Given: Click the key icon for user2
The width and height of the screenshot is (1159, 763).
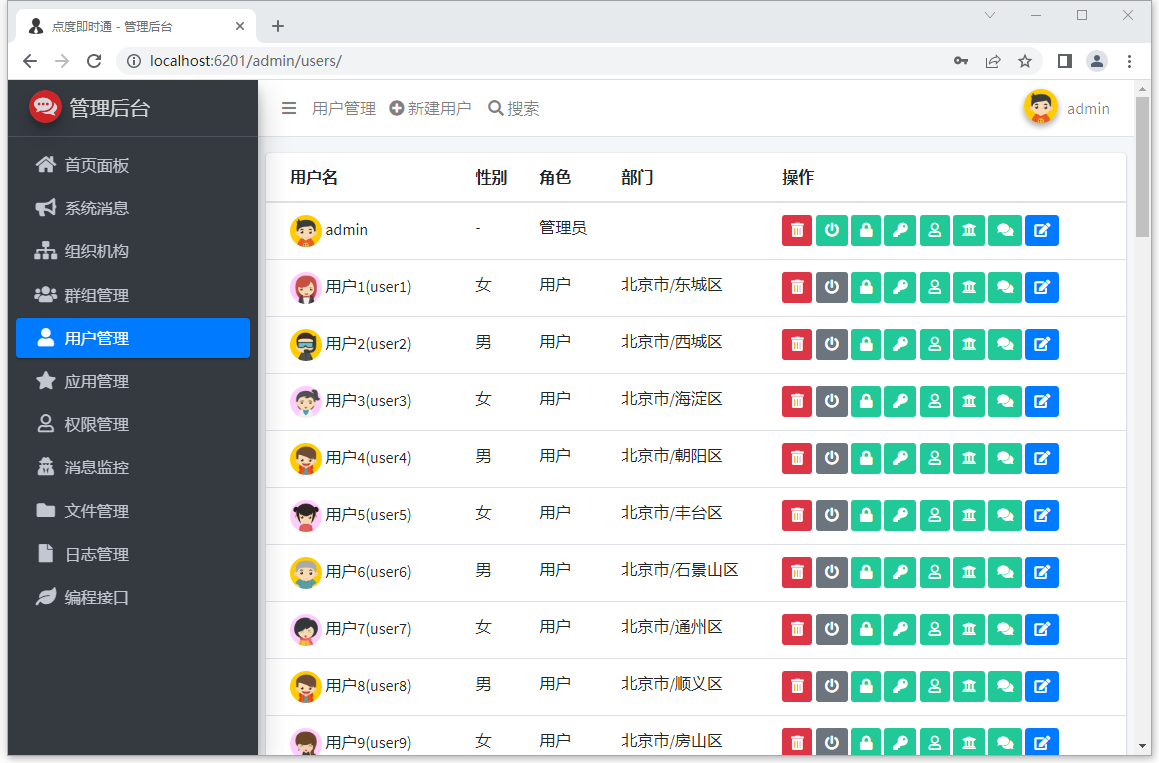Looking at the screenshot, I should click(900, 344).
